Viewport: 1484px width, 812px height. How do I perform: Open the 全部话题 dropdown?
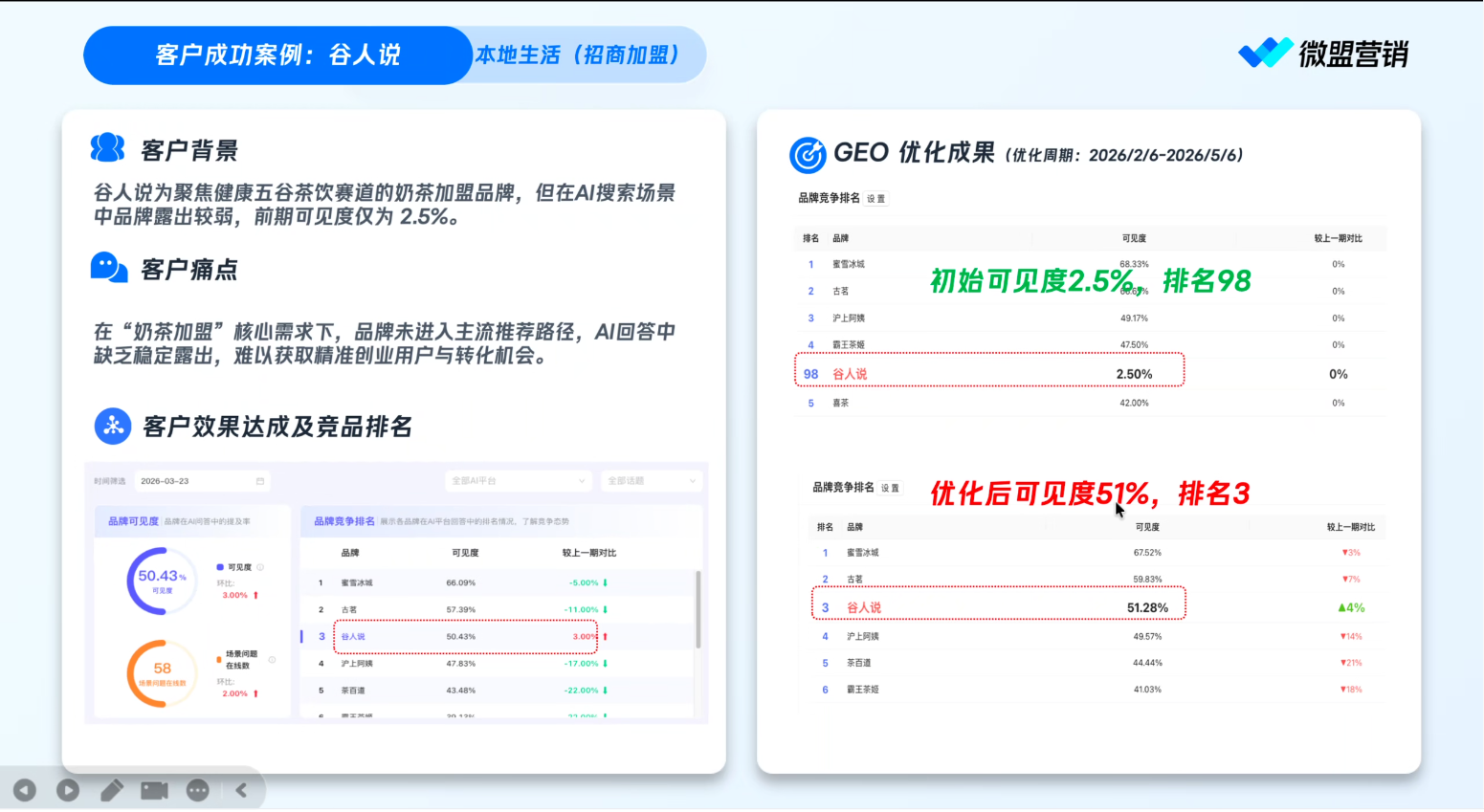tap(652, 480)
